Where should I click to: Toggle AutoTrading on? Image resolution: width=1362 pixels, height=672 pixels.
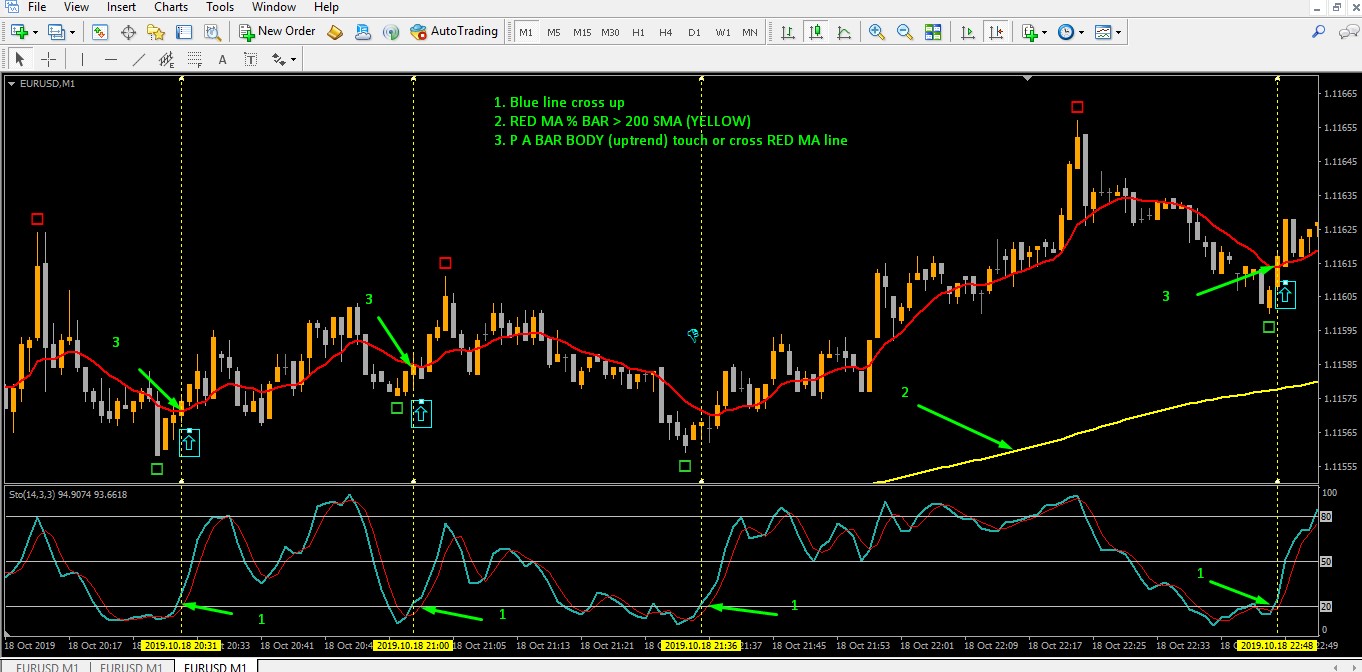(x=454, y=32)
